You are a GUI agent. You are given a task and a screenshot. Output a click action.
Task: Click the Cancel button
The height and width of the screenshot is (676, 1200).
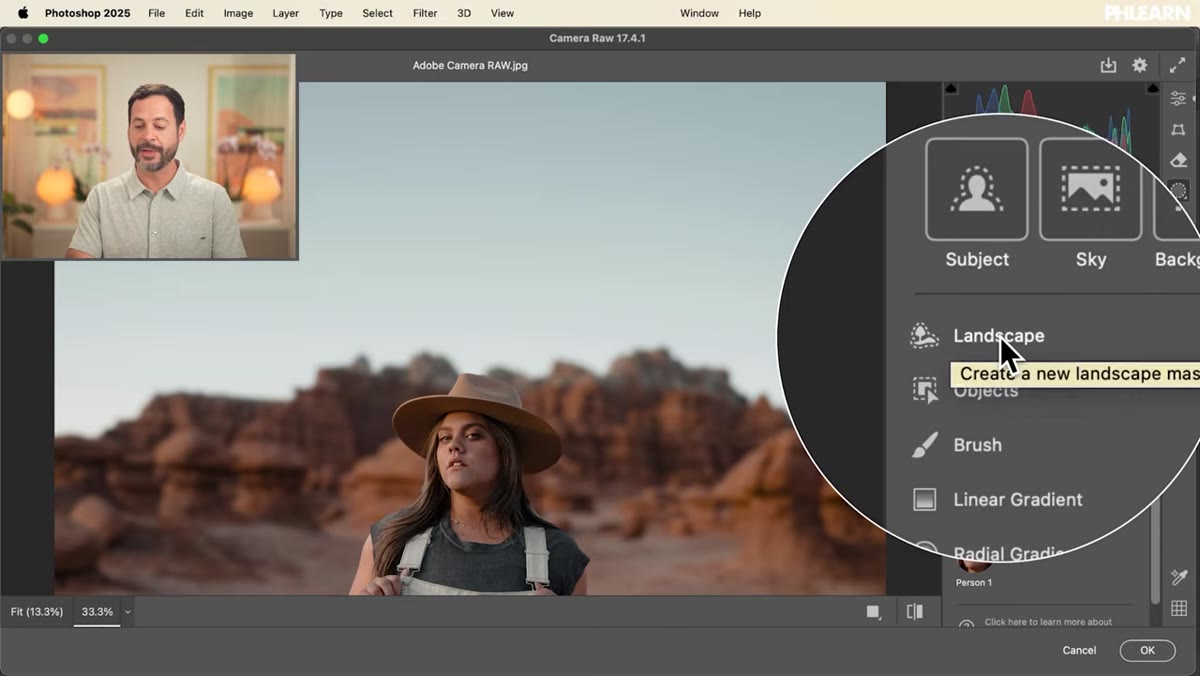click(x=1079, y=650)
